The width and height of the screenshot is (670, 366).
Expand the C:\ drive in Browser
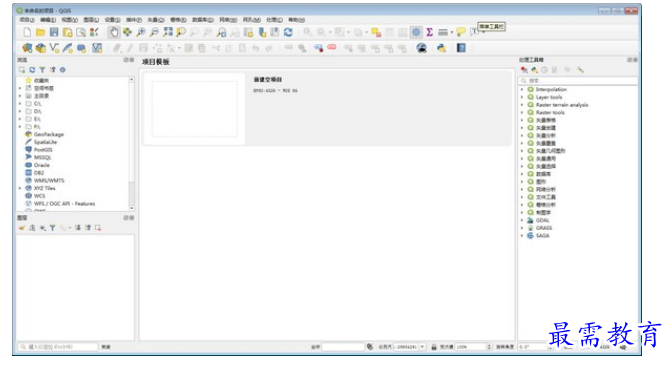20,104
